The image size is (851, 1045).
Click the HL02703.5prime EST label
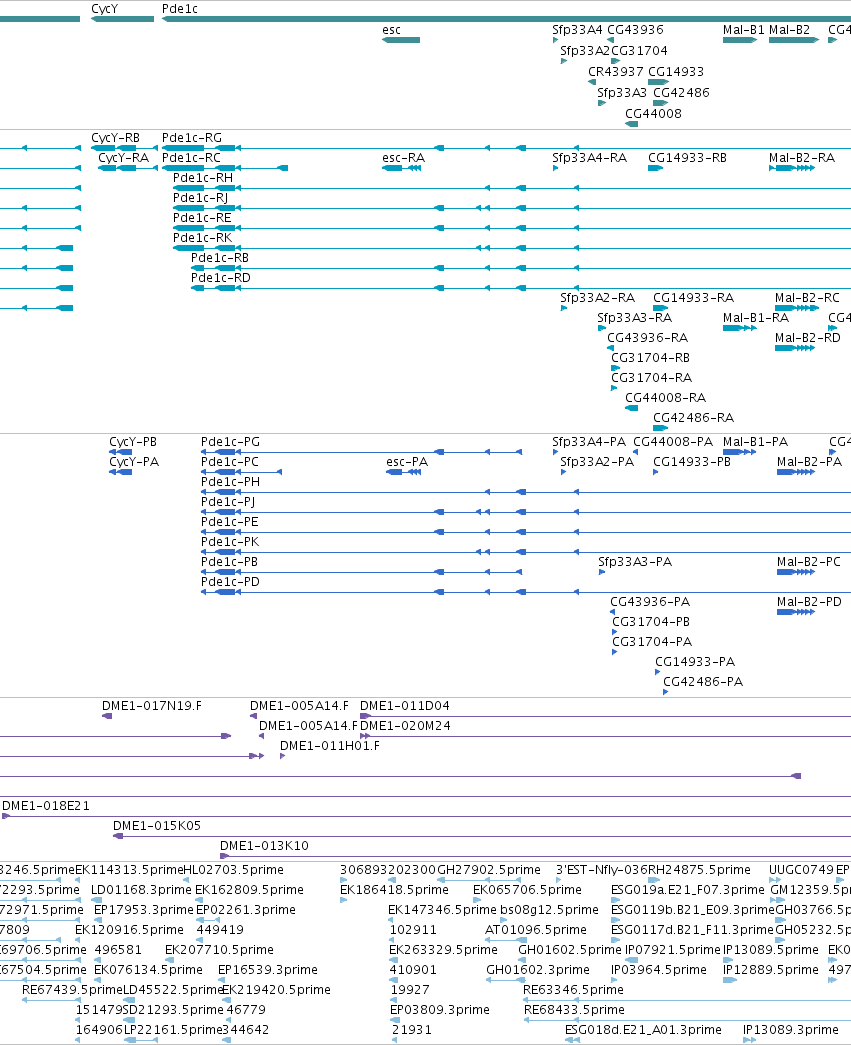233,869
